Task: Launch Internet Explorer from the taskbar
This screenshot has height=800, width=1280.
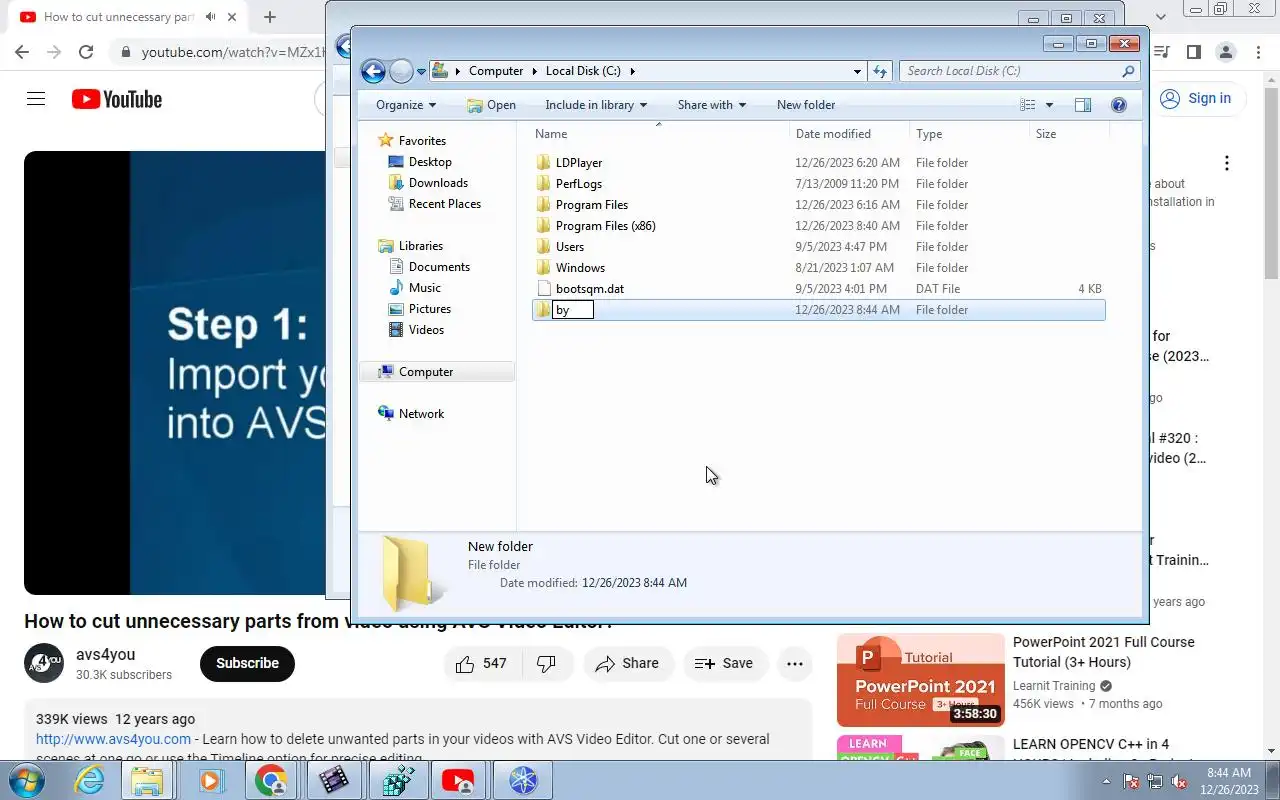Action: [x=89, y=780]
